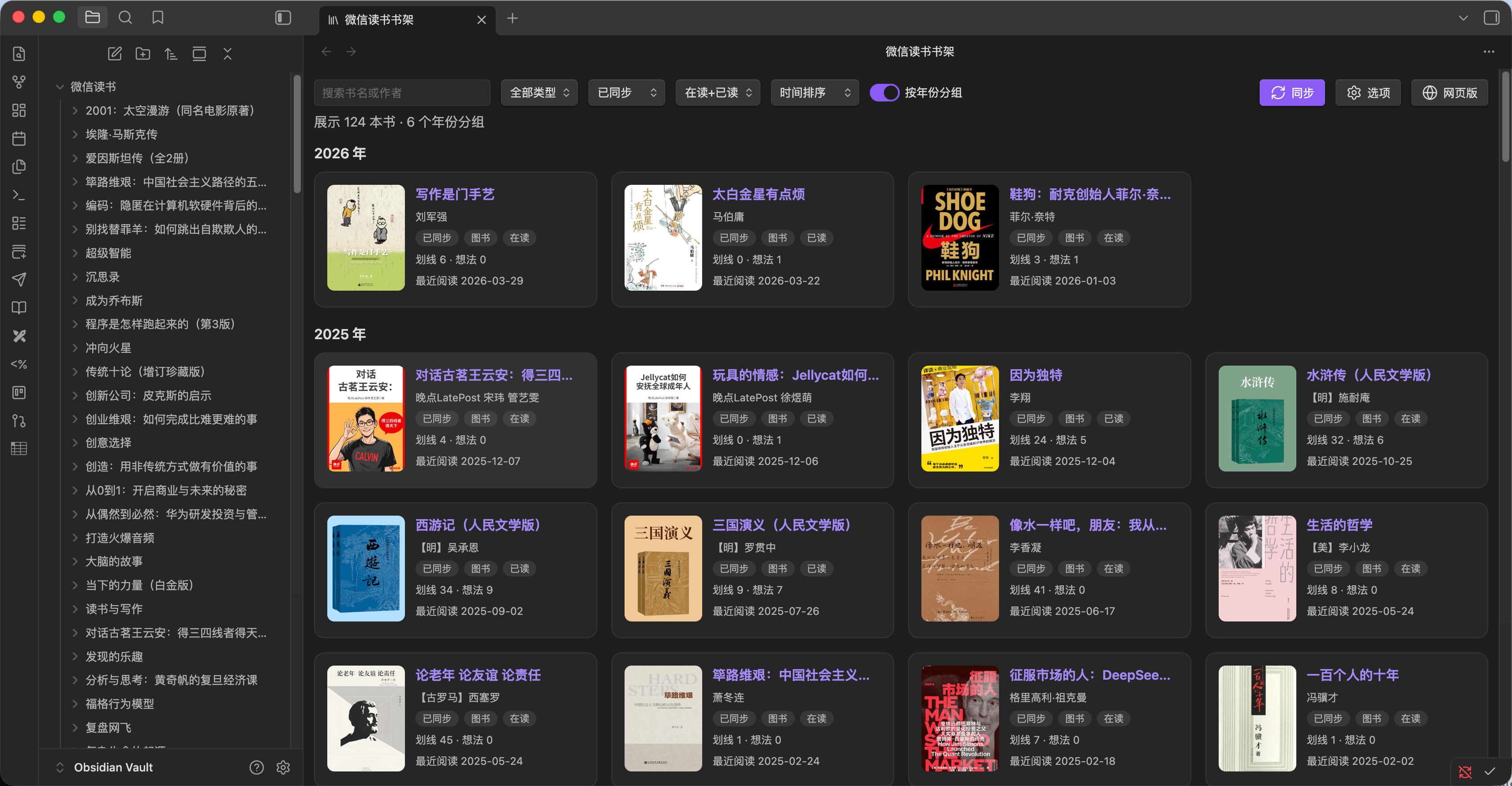Click the collapse all folders icon
This screenshot has height=786, width=1512.
tap(228, 54)
